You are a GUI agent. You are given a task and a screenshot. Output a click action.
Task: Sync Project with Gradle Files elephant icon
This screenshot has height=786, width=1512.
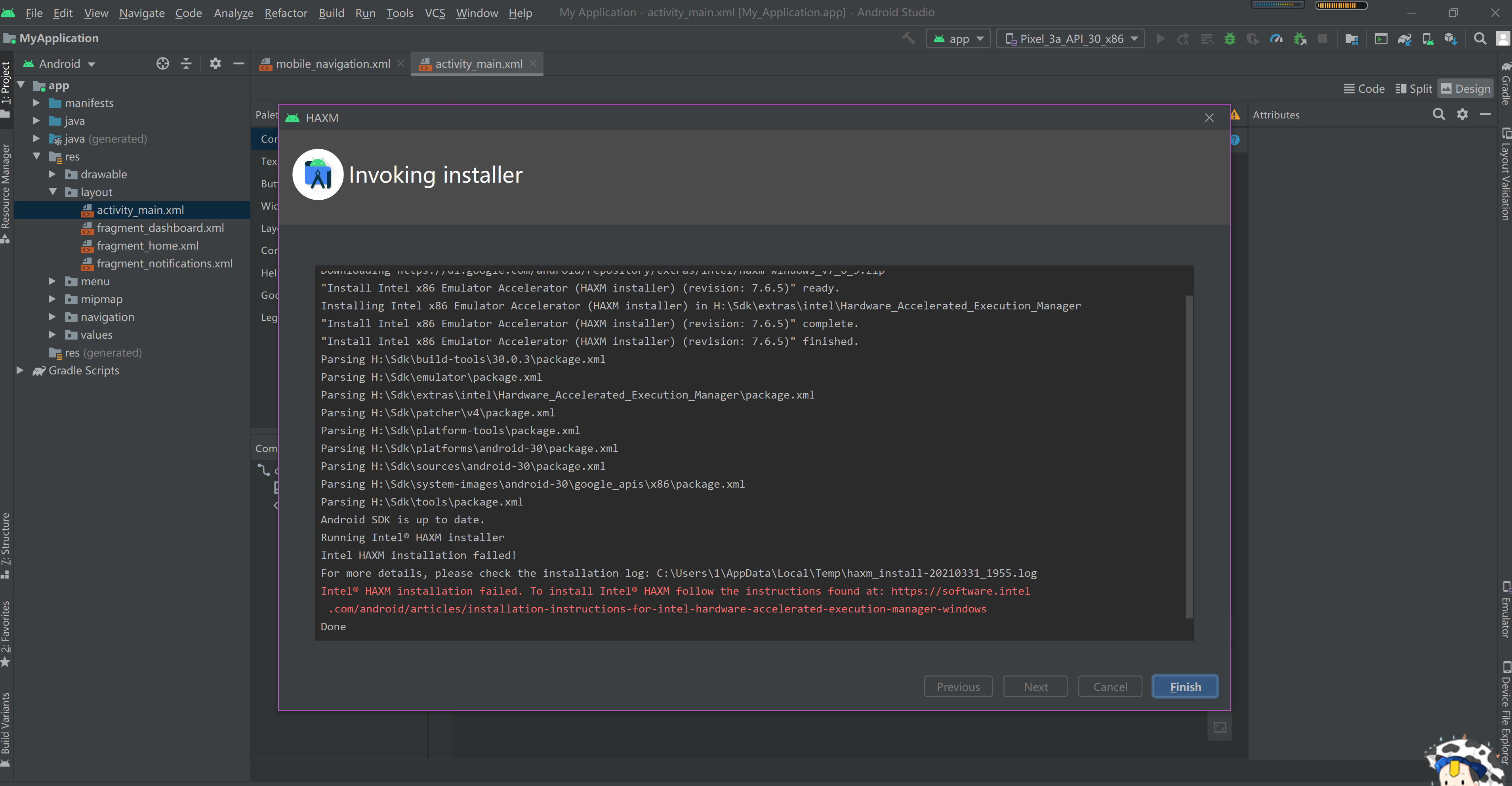tap(1405, 39)
